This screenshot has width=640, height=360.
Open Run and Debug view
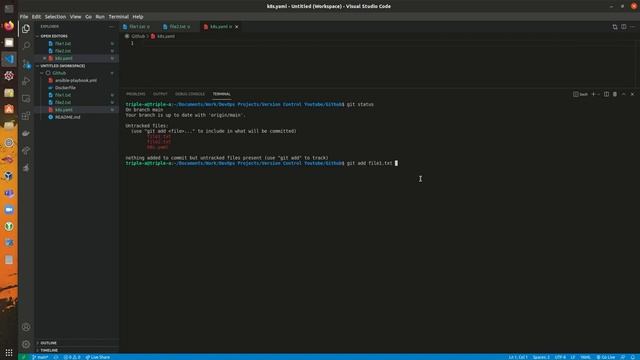point(26,81)
